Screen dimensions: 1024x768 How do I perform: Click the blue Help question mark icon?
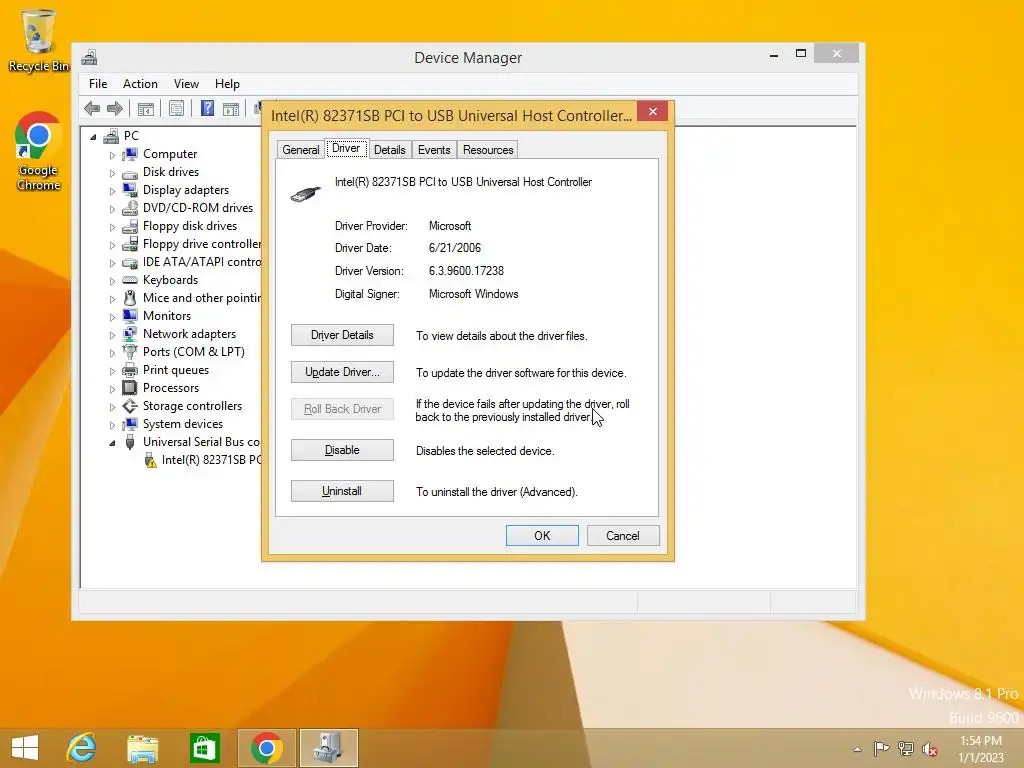click(x=207, y=108)
